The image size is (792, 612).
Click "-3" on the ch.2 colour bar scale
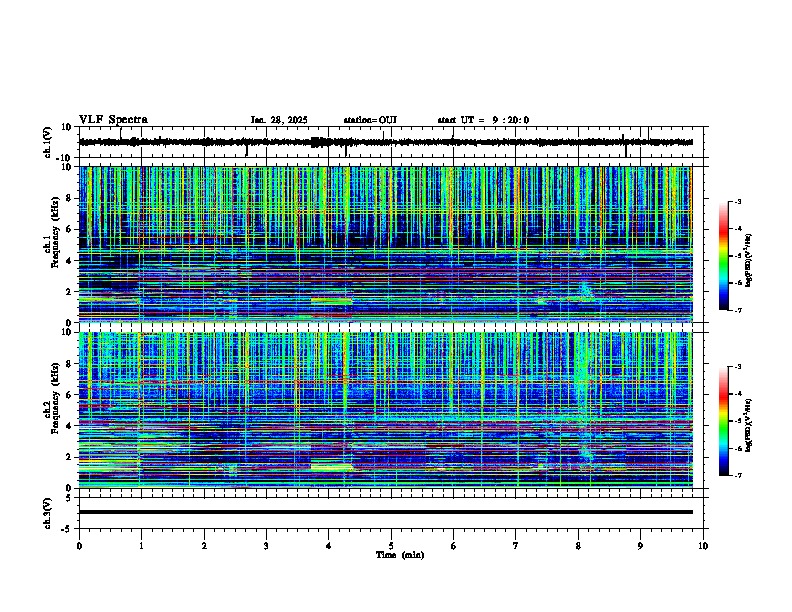[x=737, y=367]
